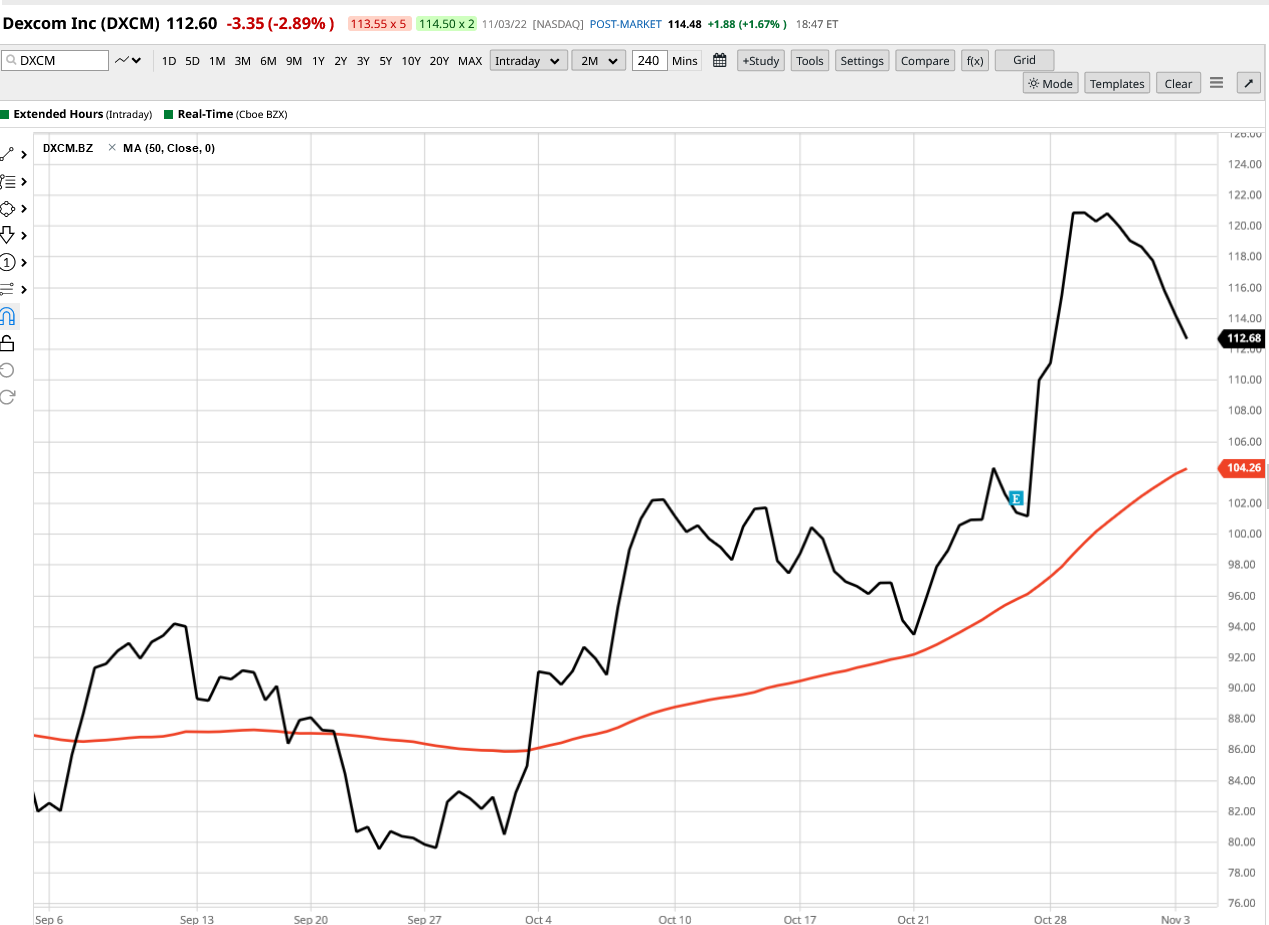The image size is (1269, 925).
Task: Open the 2M period dropdown
Action: [x=599, y=61]
